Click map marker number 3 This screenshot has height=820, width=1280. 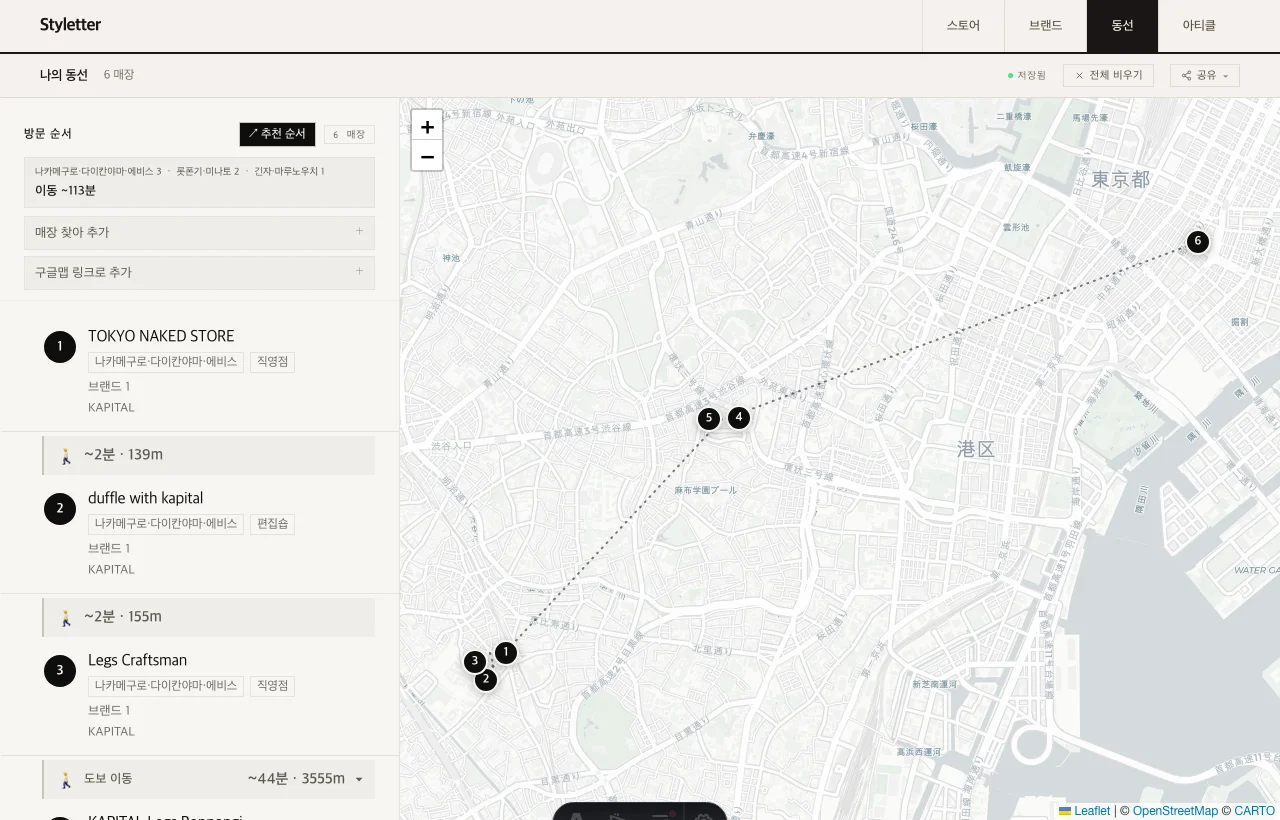tap(475, 661)
